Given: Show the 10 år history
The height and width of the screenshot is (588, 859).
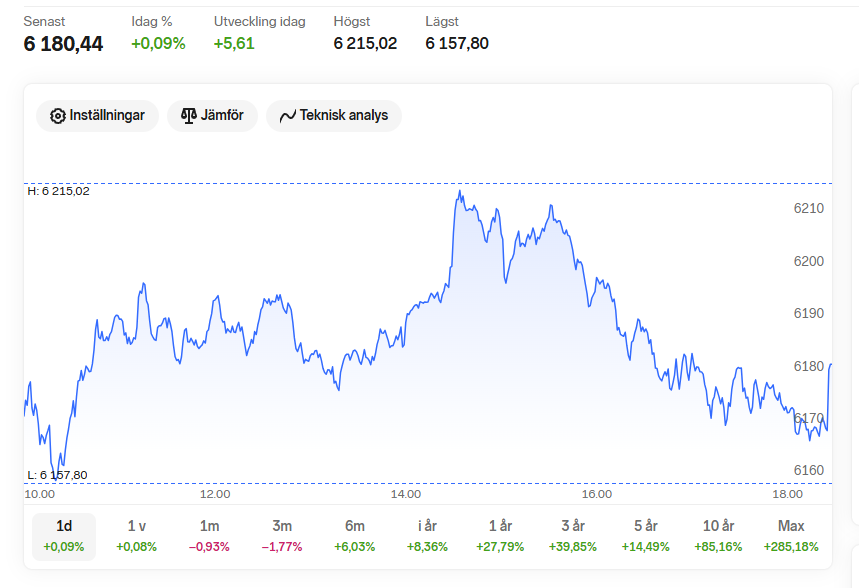Looking at the screenshot, I should [718, 536].
